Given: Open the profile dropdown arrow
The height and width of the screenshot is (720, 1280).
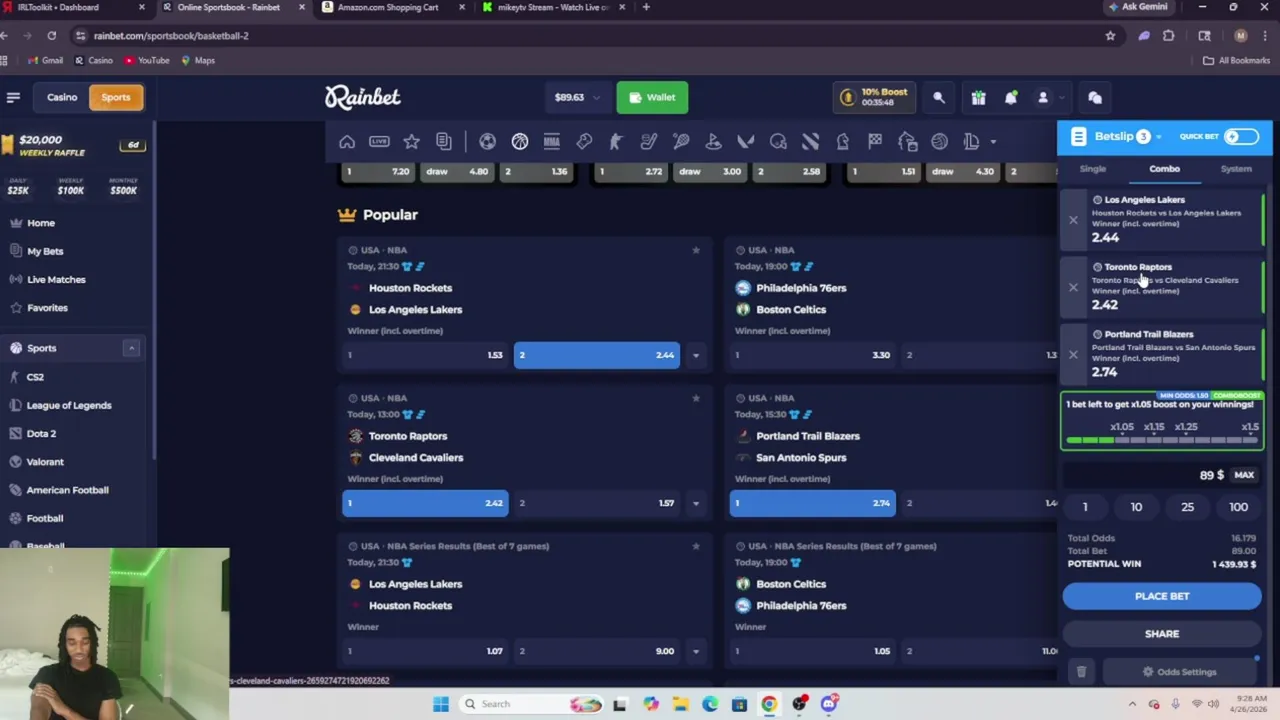Looking at the screenshot, I should (1060, 97).
